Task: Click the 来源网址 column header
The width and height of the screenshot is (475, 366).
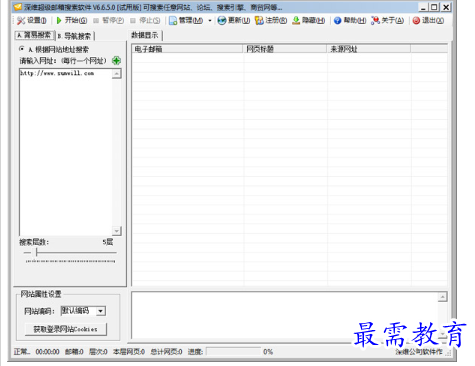Action: pyautogui.click(x=369, y=49)
